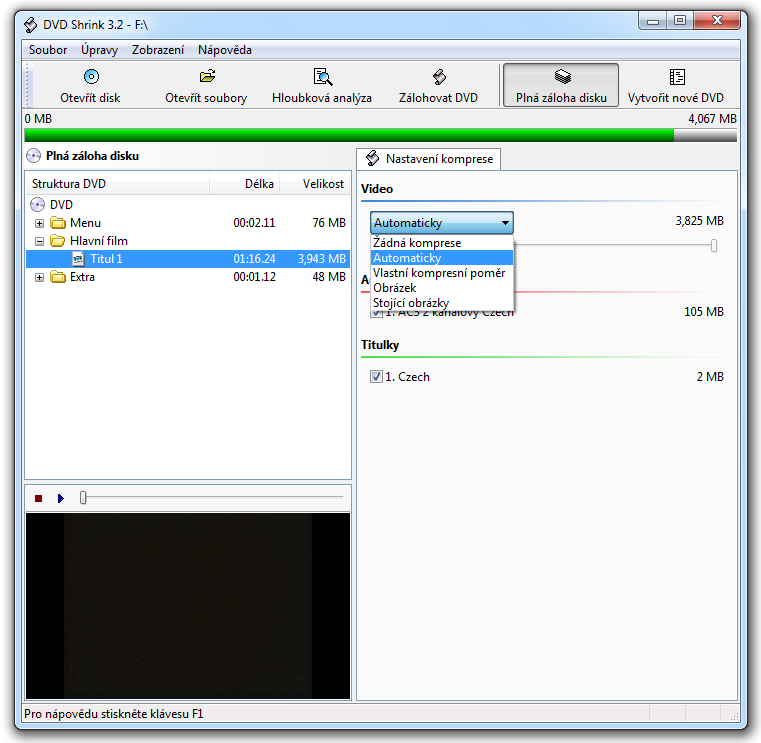Sort by Struktura DVD column header
The width and height of the screenshot is (761, 743).
(x=117, y=184)
